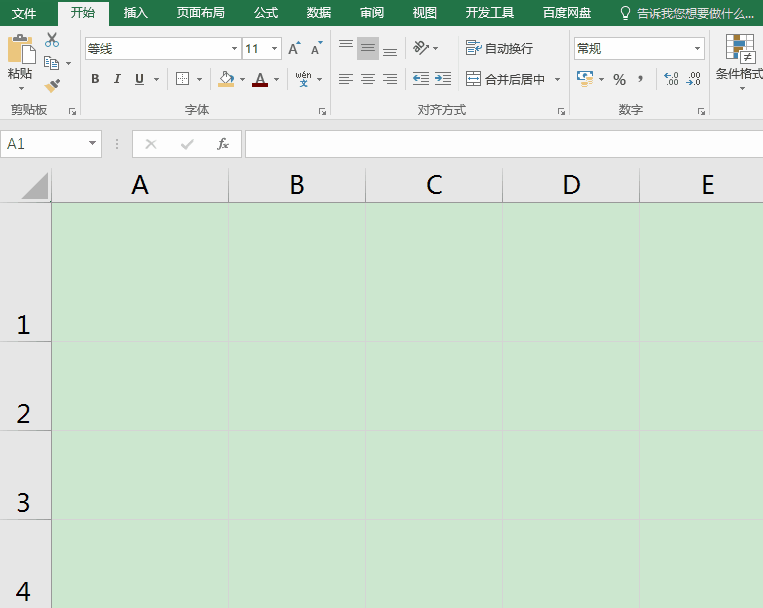
Task: Expand 合并后居中 dropdown arrow
Action: pos(558,79)
